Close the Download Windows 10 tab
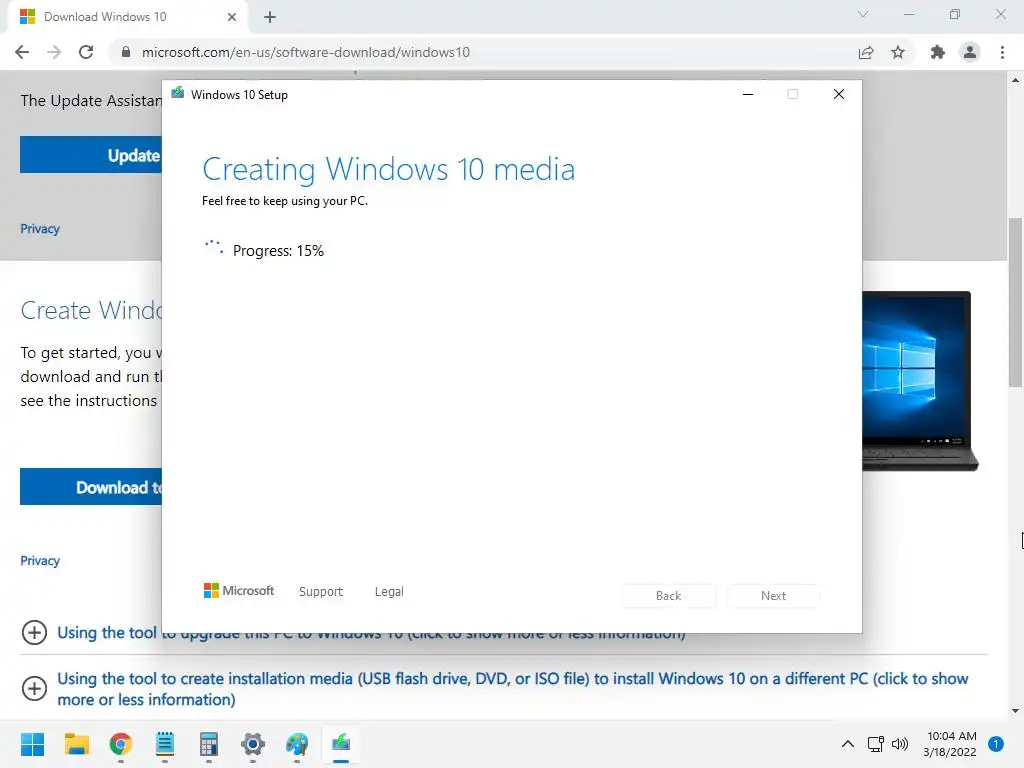This screenshot has height=768, width=1024. pos(232,17)
